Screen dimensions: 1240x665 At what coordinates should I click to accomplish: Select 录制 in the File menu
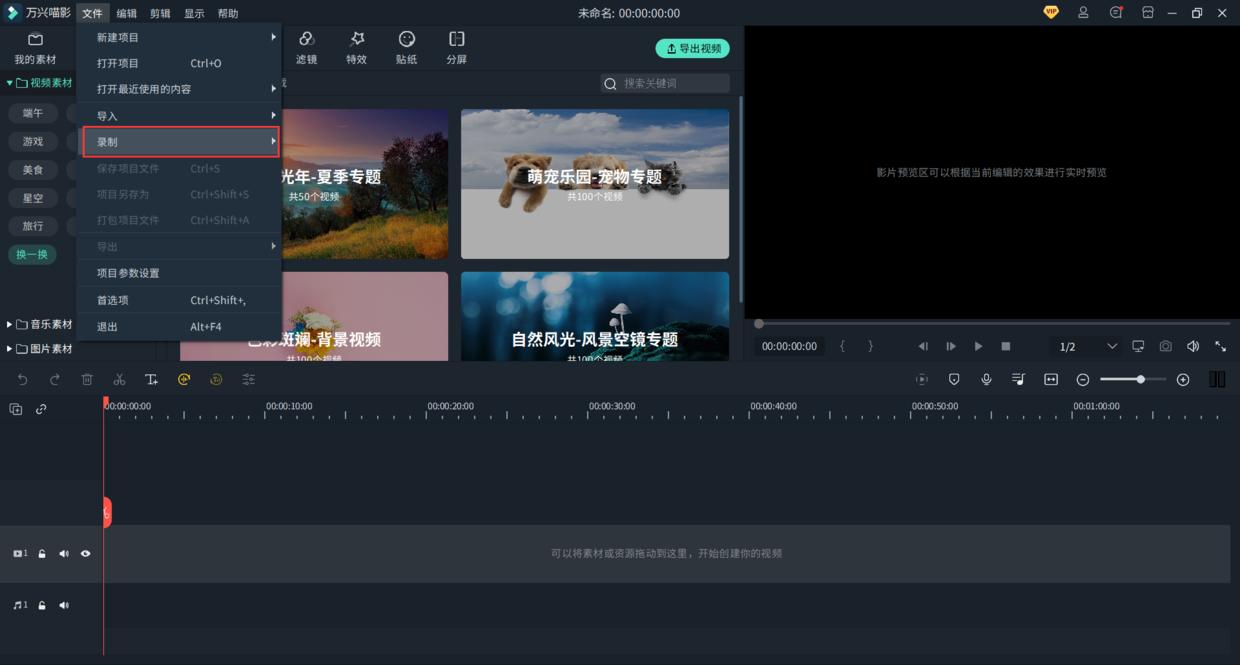point(180,142)
